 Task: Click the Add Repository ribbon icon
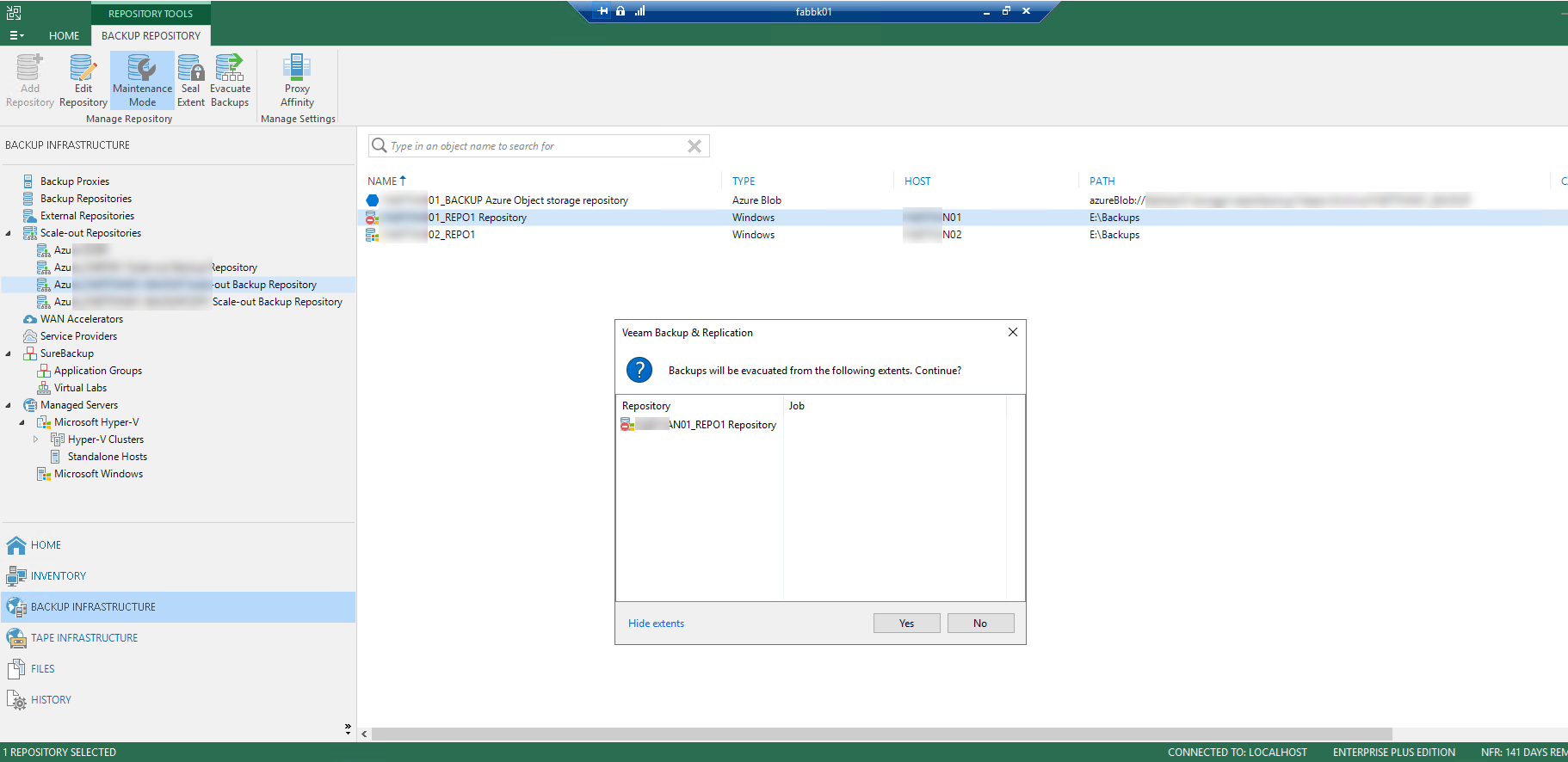[30, 81]
